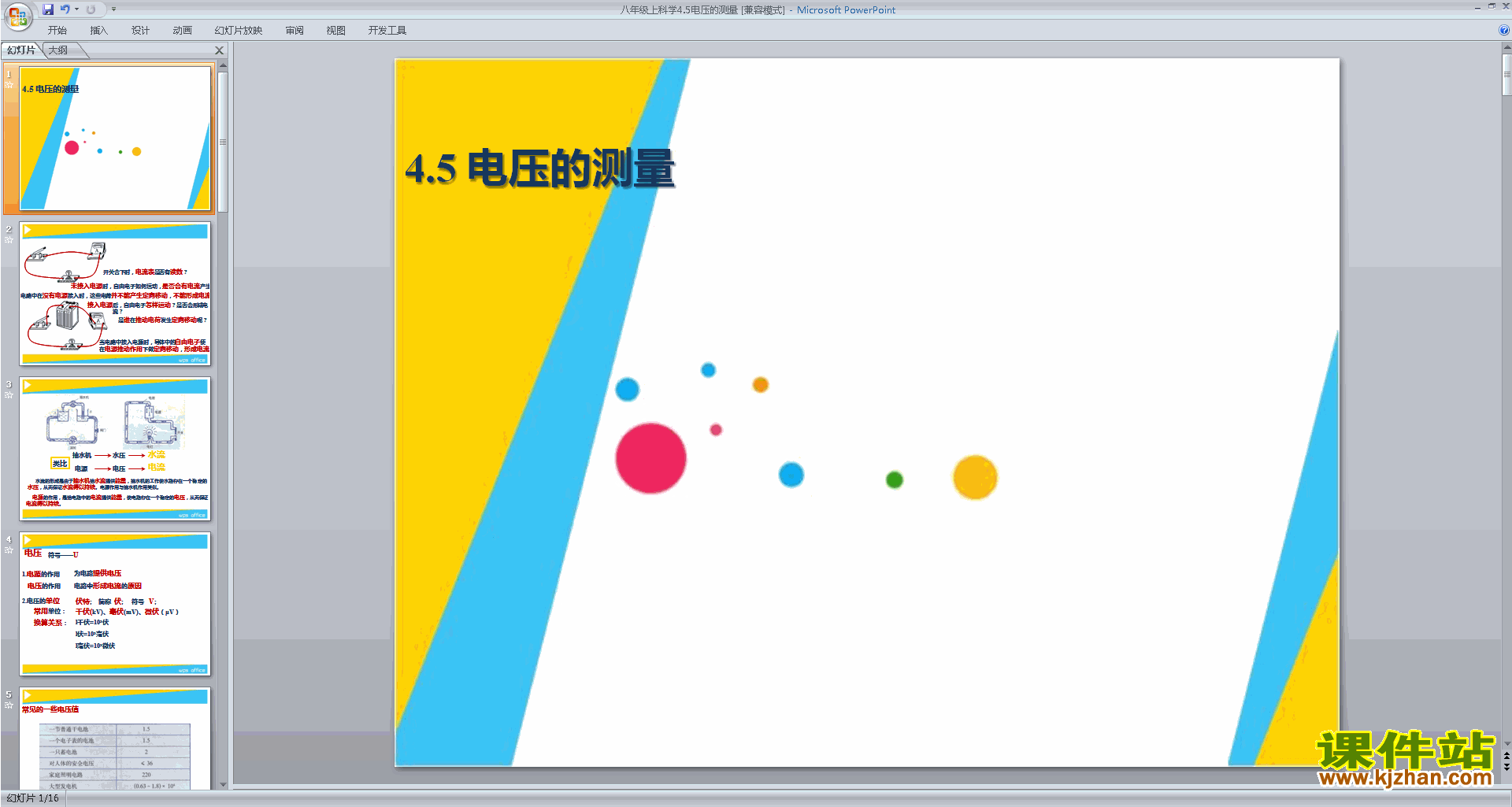The height and width of the screenshot is (807, 1512).
Task: Select slide 4 thumbnail about 电压 符号 U
Action: click(x=116, y=603)
